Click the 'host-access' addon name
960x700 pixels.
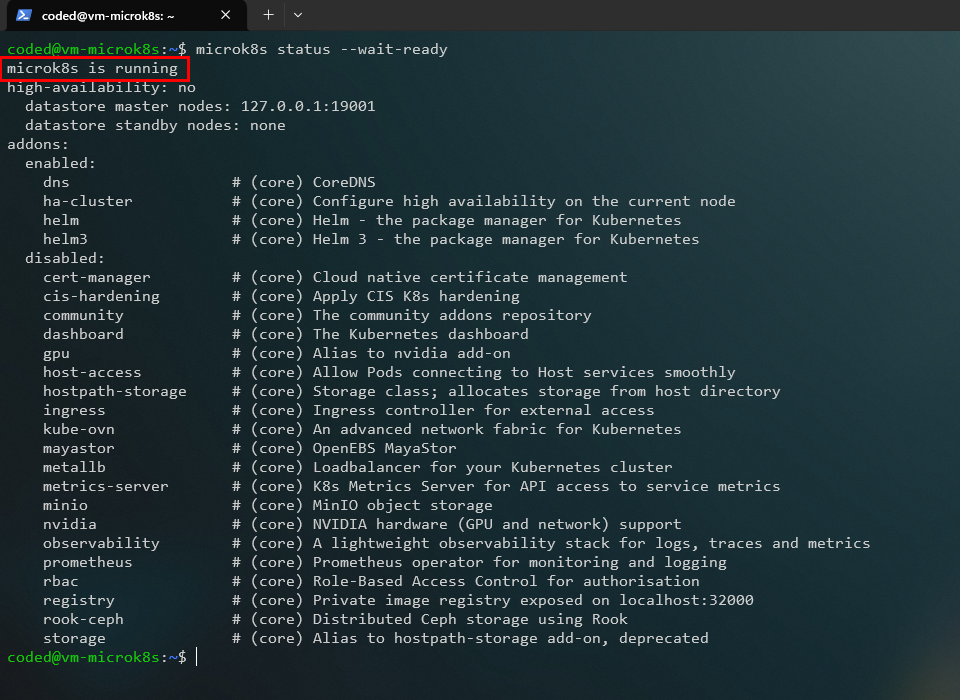click(x=92, y=372)
